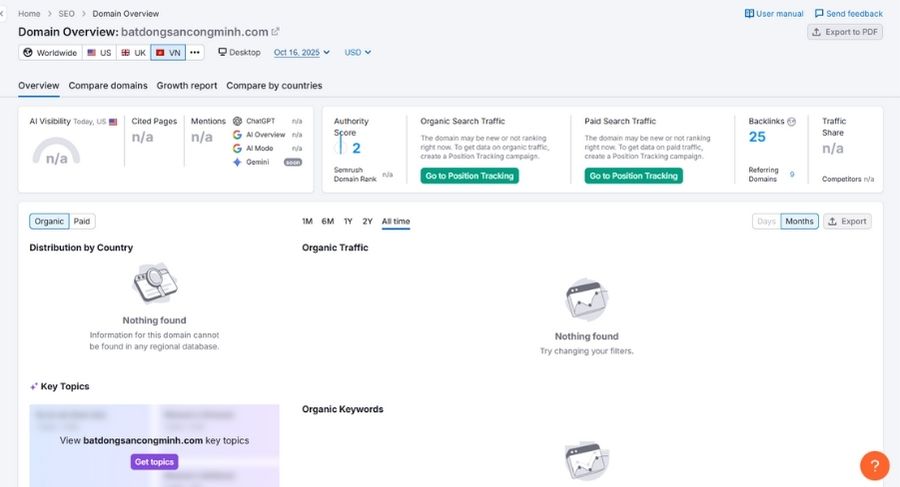Click the AI Visibility gauge showing n/a
Image resolution: width=900 pixels, height=487 pixels.
pyautogui.click(x=56, y=151)
